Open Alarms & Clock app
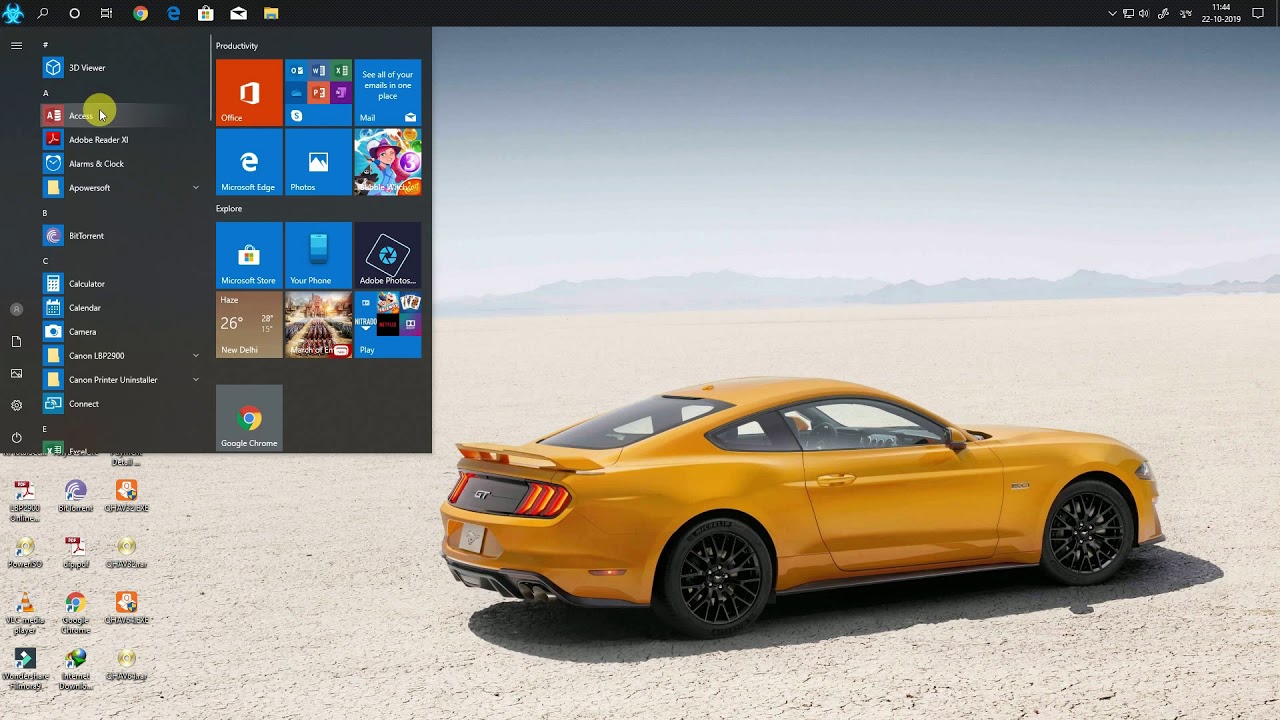1280x720 pixels. click(120, 164)
